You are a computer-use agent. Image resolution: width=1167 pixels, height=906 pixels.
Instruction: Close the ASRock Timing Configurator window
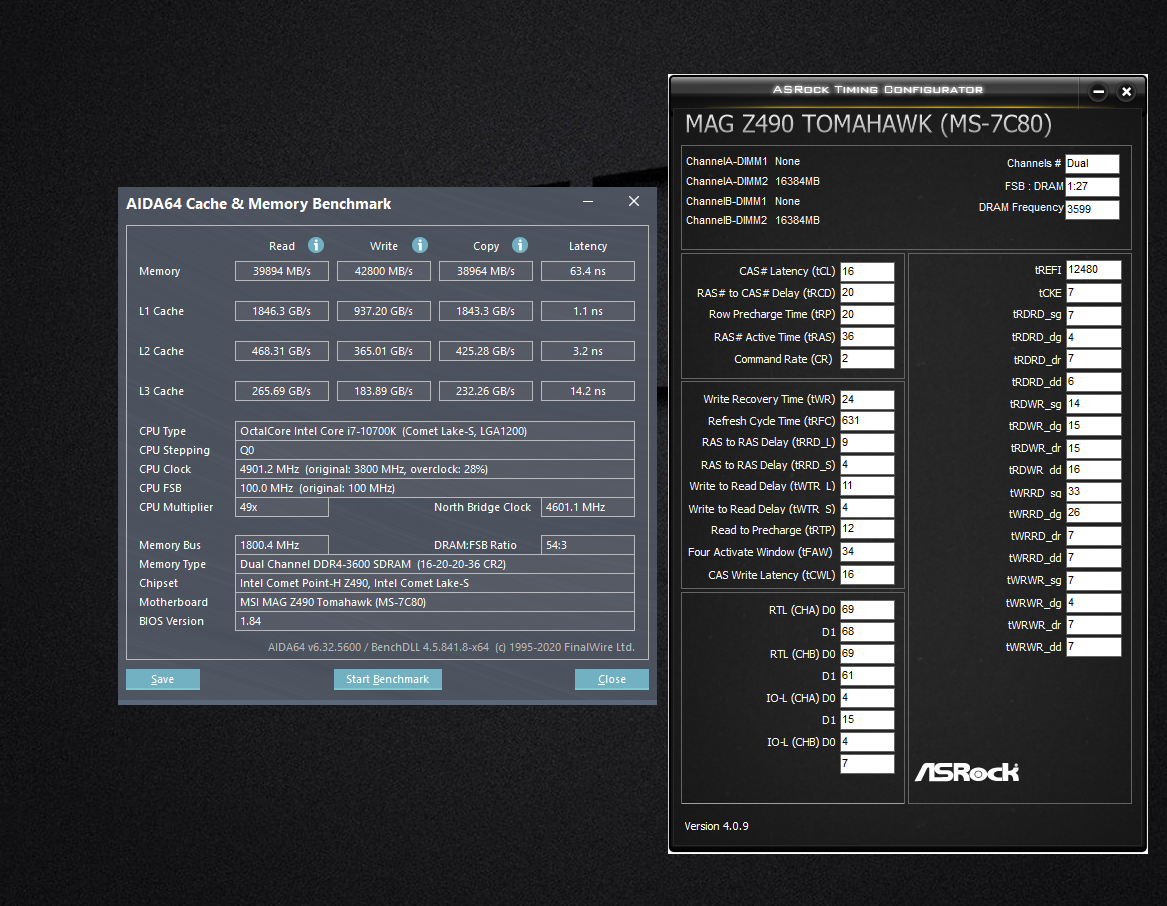click(1126, 92)
